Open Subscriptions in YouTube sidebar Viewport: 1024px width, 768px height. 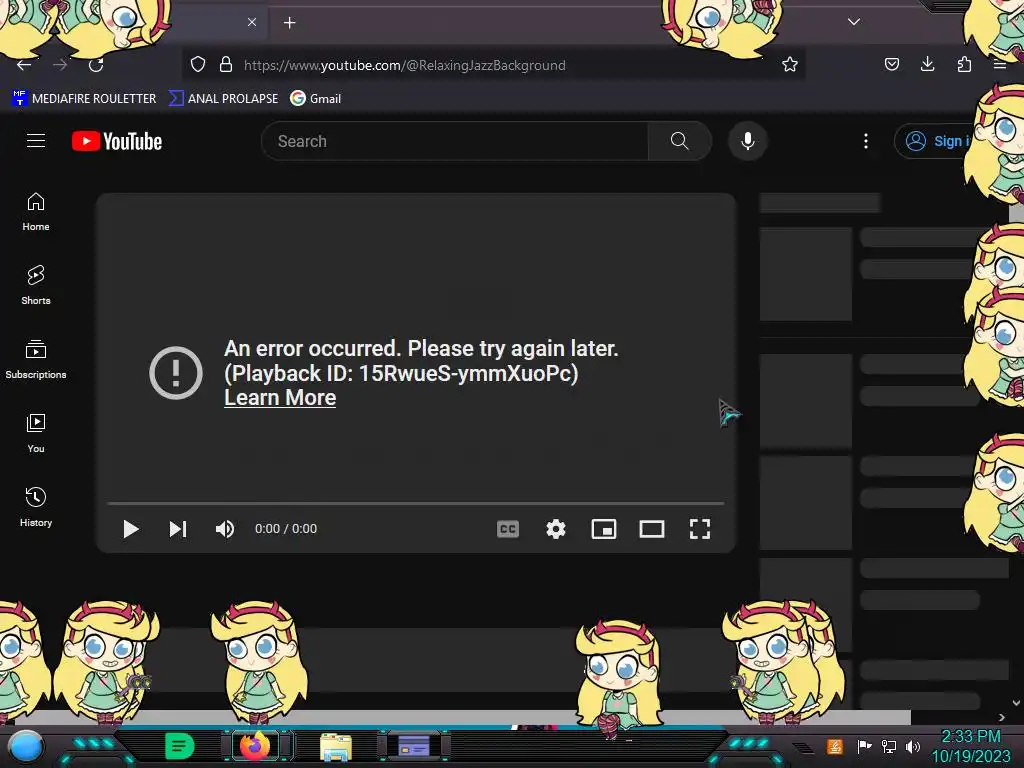click(36, 359)
